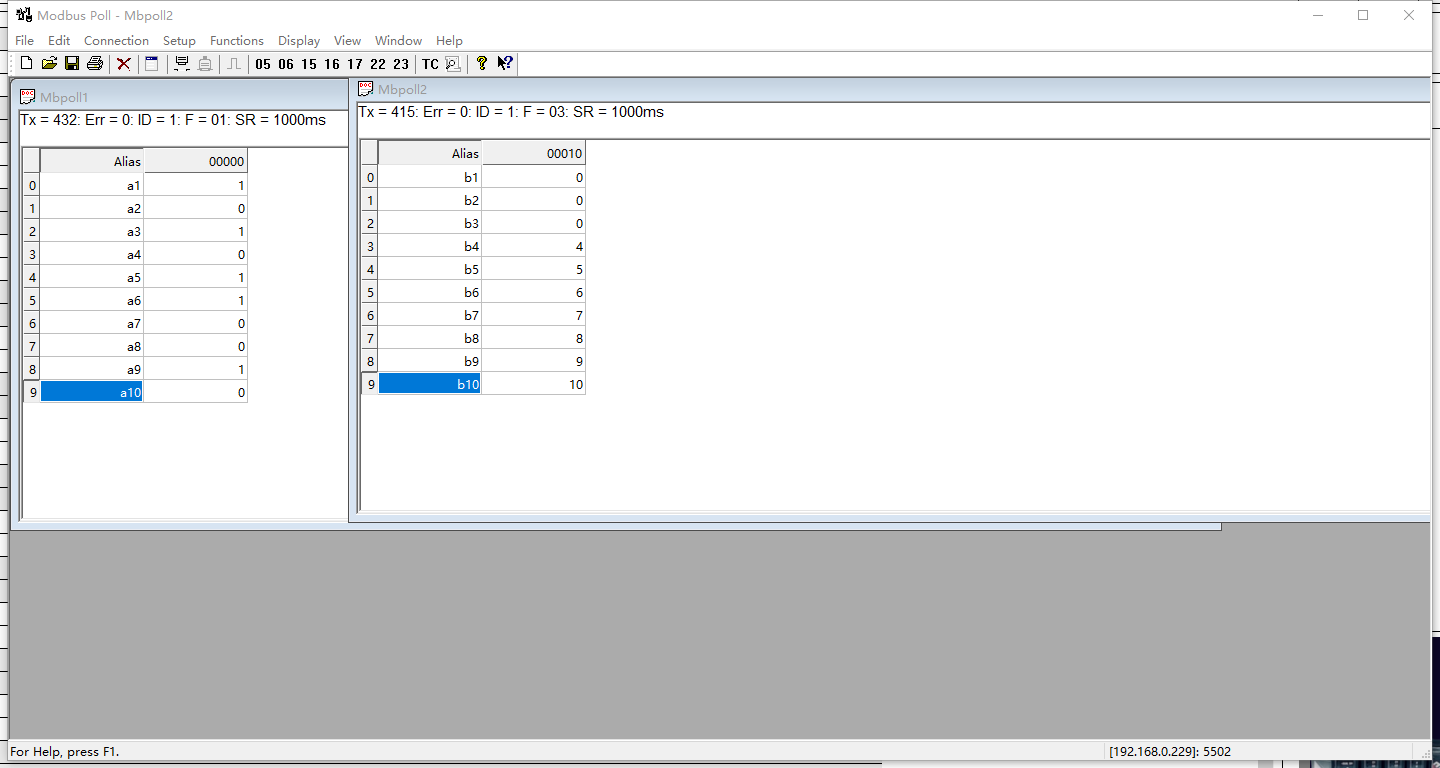Select function 16 in the toolbar
Image resolution: width=1440 pixels, height=768 pixels.
[332, 64]
